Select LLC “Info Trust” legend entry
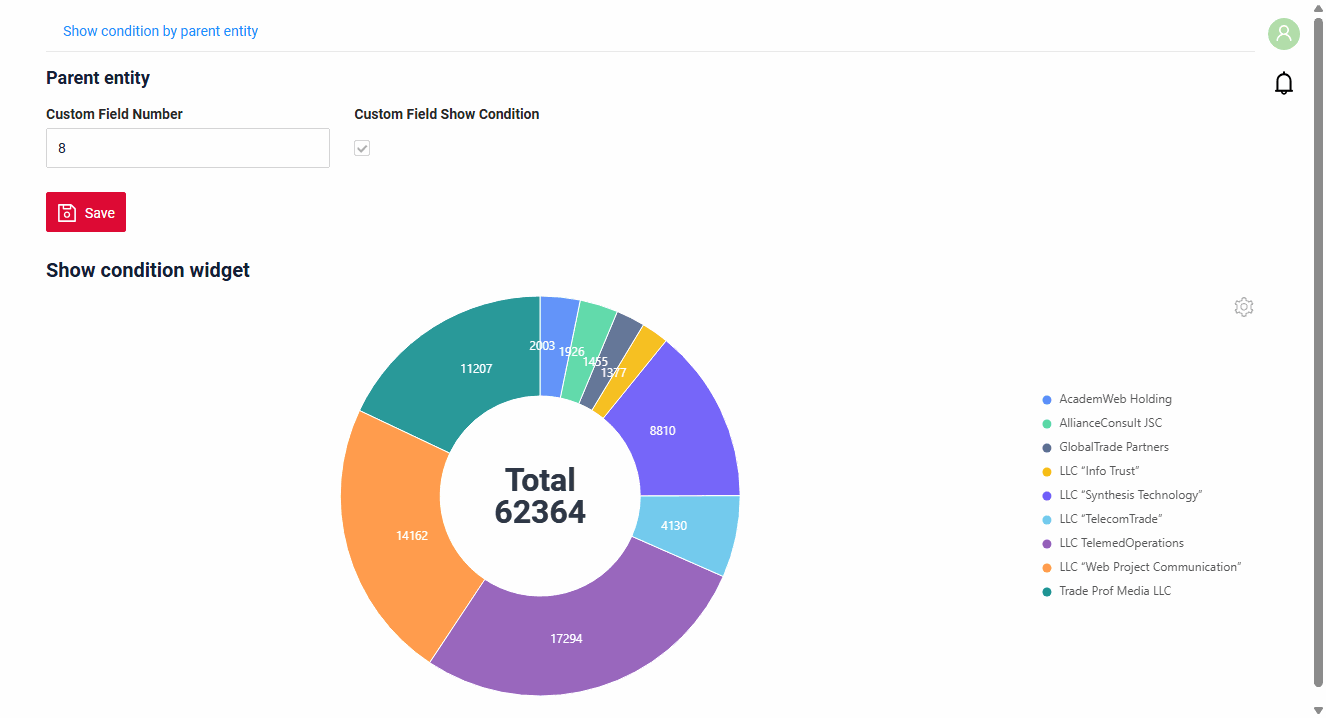 [x=1091, y=471]
